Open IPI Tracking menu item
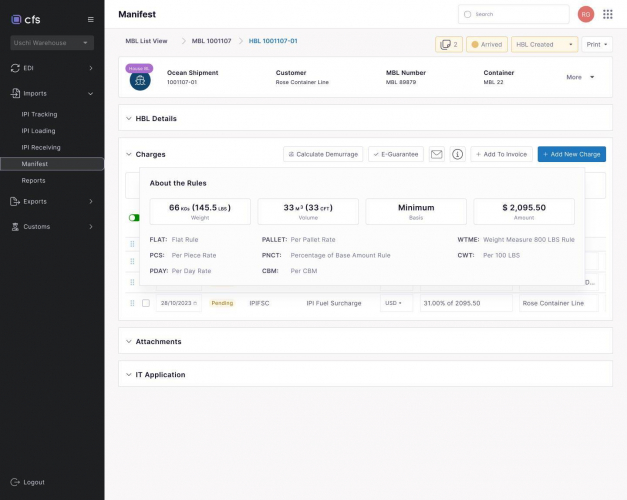This screenshot has height=500, width=627. coord(39,114)
